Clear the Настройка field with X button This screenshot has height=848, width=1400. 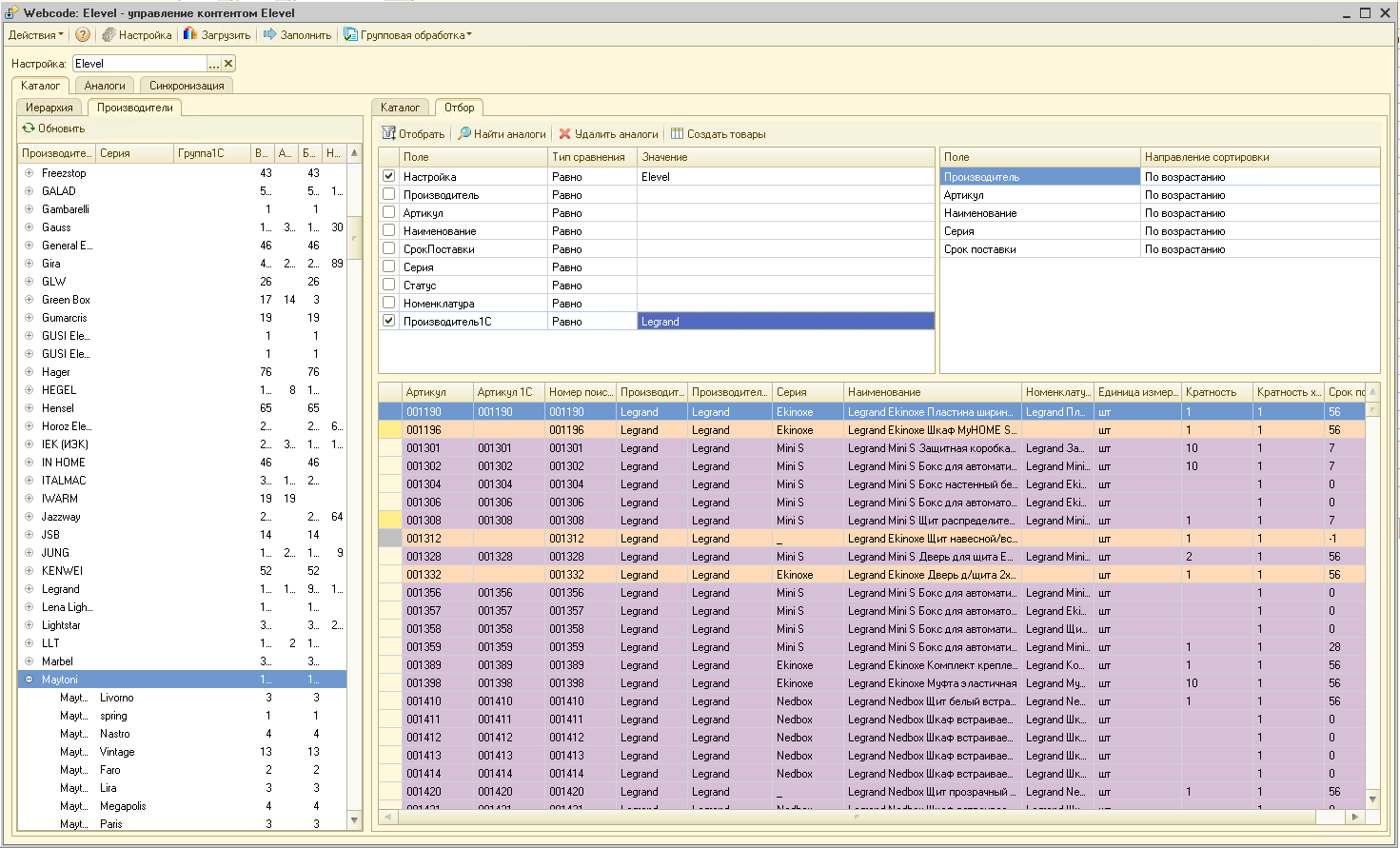pos(228,64)
